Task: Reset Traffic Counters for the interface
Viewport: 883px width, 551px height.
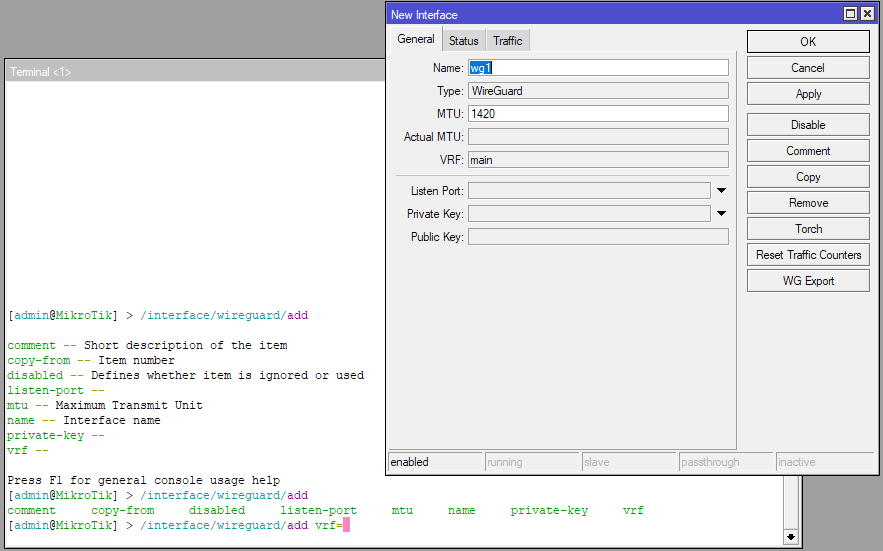Action: [x=807, y=255]
